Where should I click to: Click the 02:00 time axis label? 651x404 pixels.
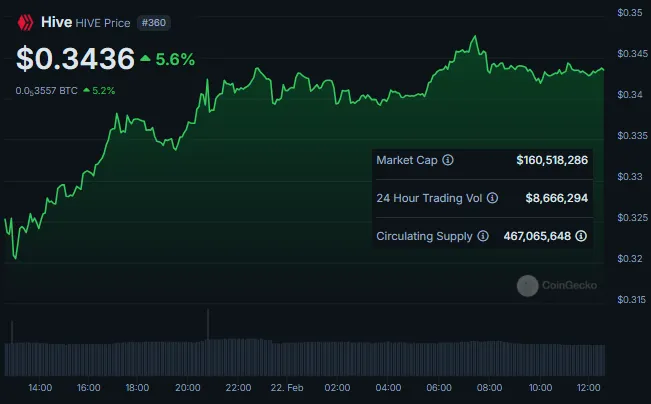pyautogui.click(x=337, y=388)
